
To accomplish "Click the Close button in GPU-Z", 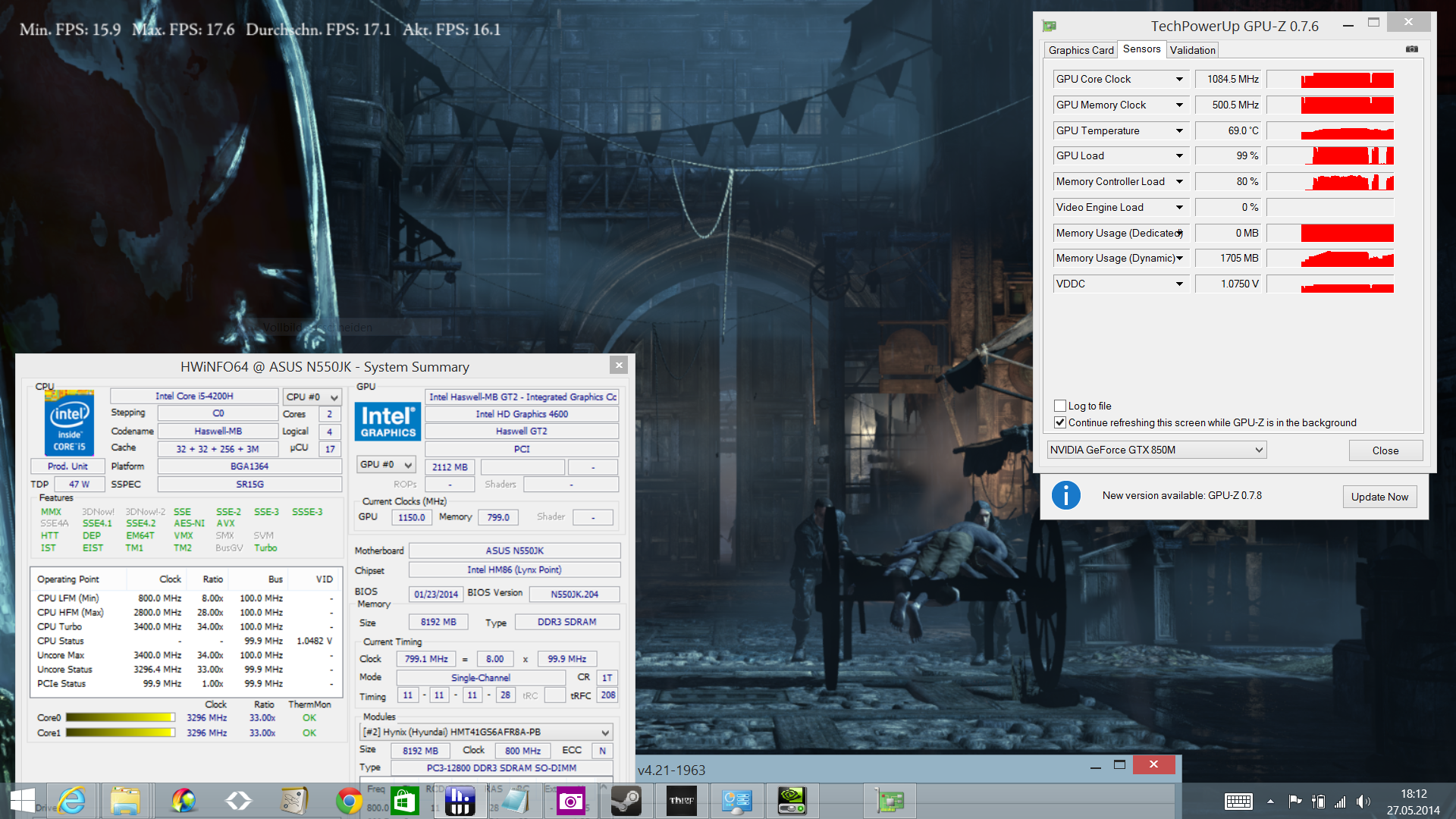I will 1385,450.
